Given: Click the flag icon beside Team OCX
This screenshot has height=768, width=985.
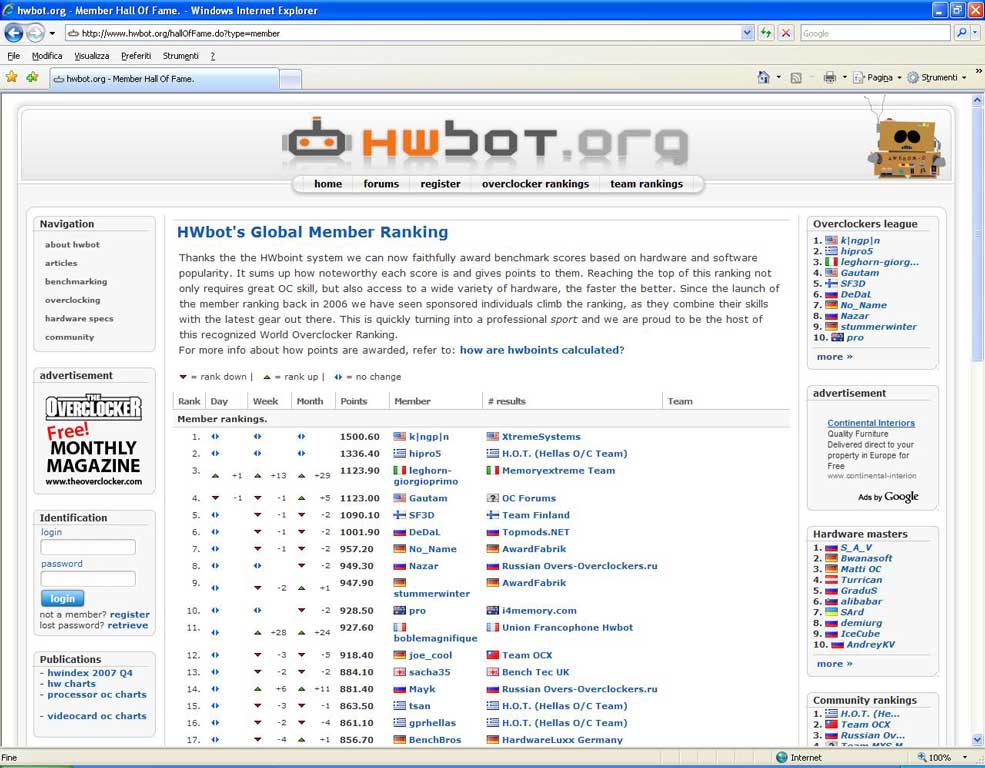Looking at the screenshot, I should pos(492,655).
